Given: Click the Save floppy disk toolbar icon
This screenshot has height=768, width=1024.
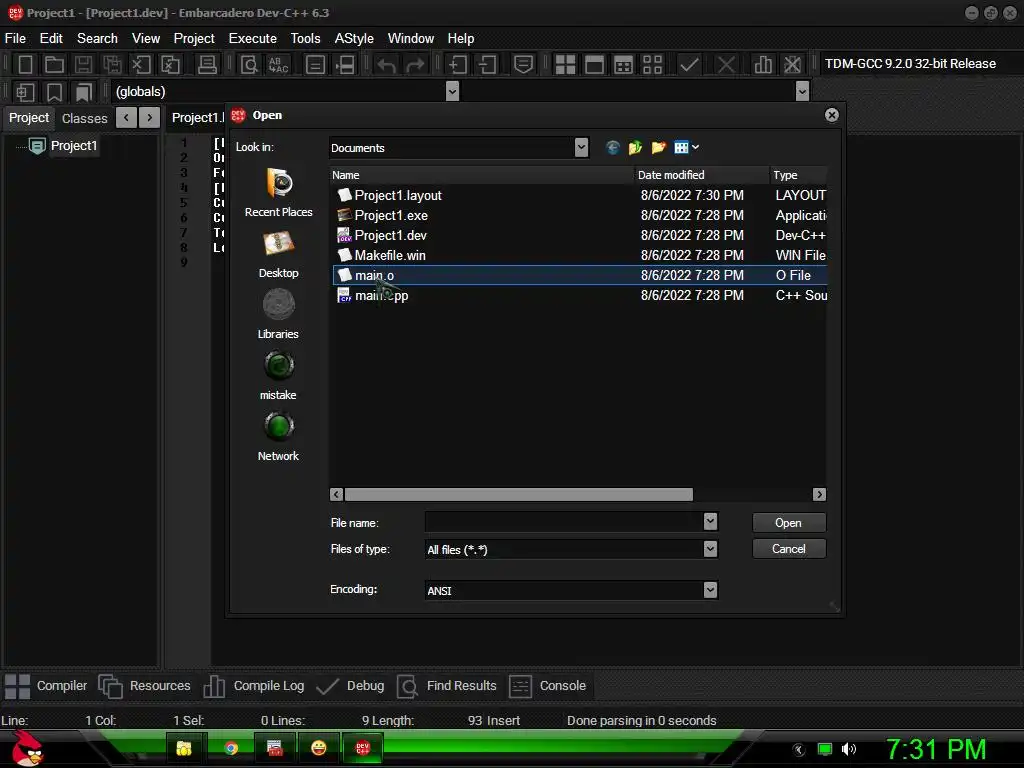Looking at the screenshot, I should [83, 64].
